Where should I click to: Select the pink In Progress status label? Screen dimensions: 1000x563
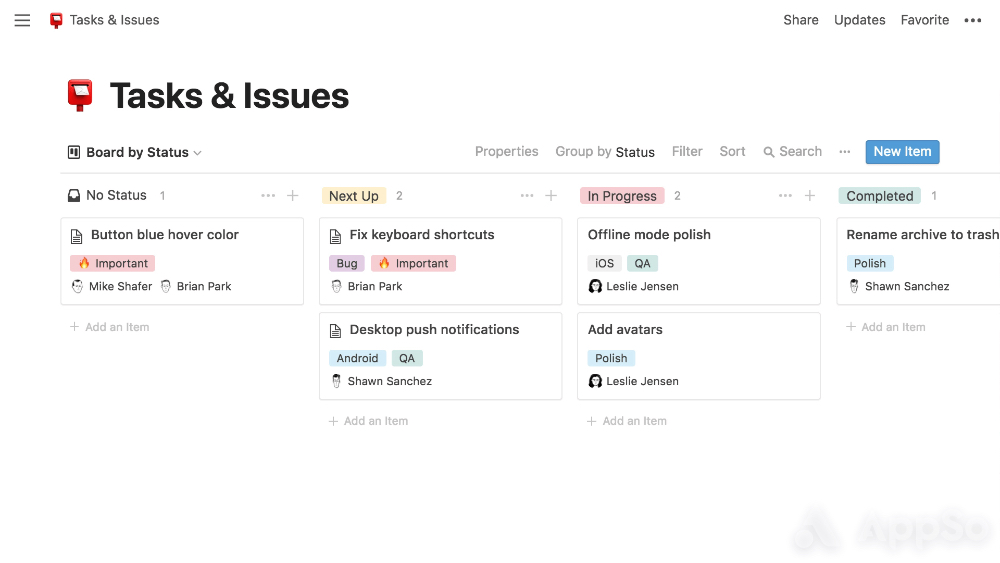[622, 196]
